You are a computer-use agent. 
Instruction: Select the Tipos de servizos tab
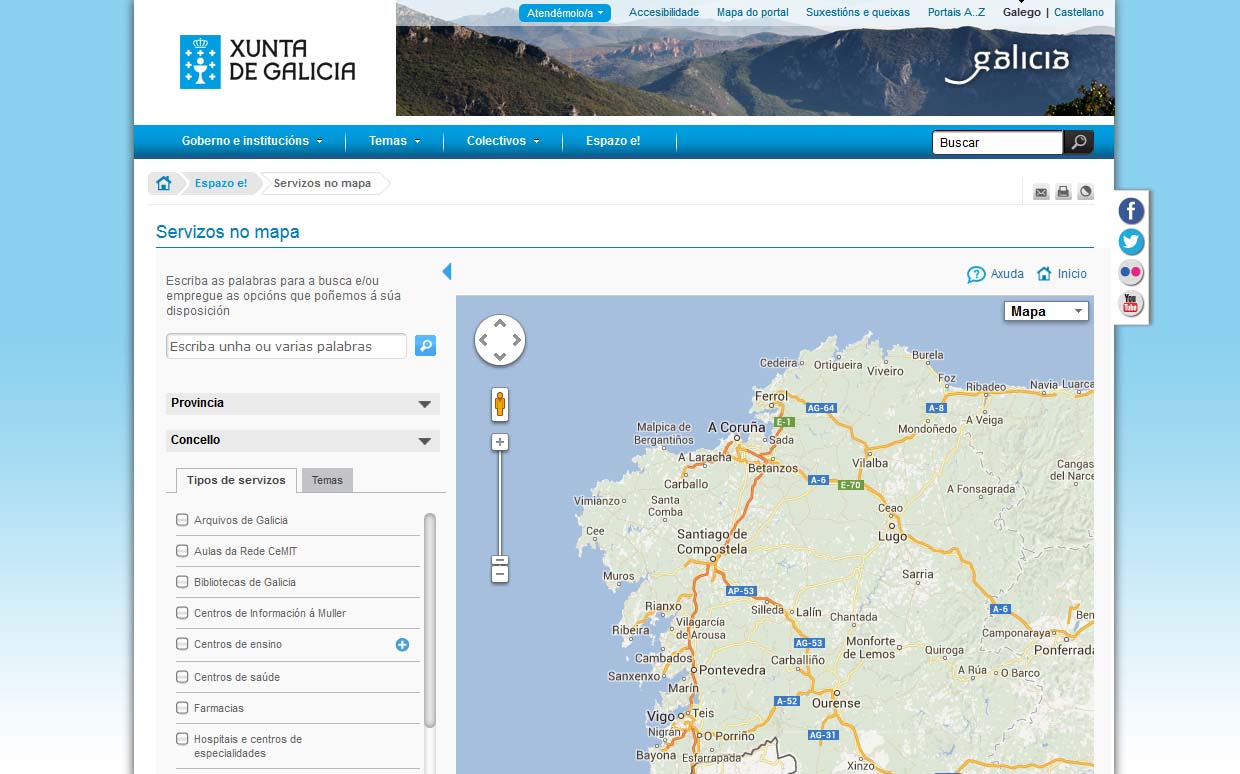click(x=236, y=480)
